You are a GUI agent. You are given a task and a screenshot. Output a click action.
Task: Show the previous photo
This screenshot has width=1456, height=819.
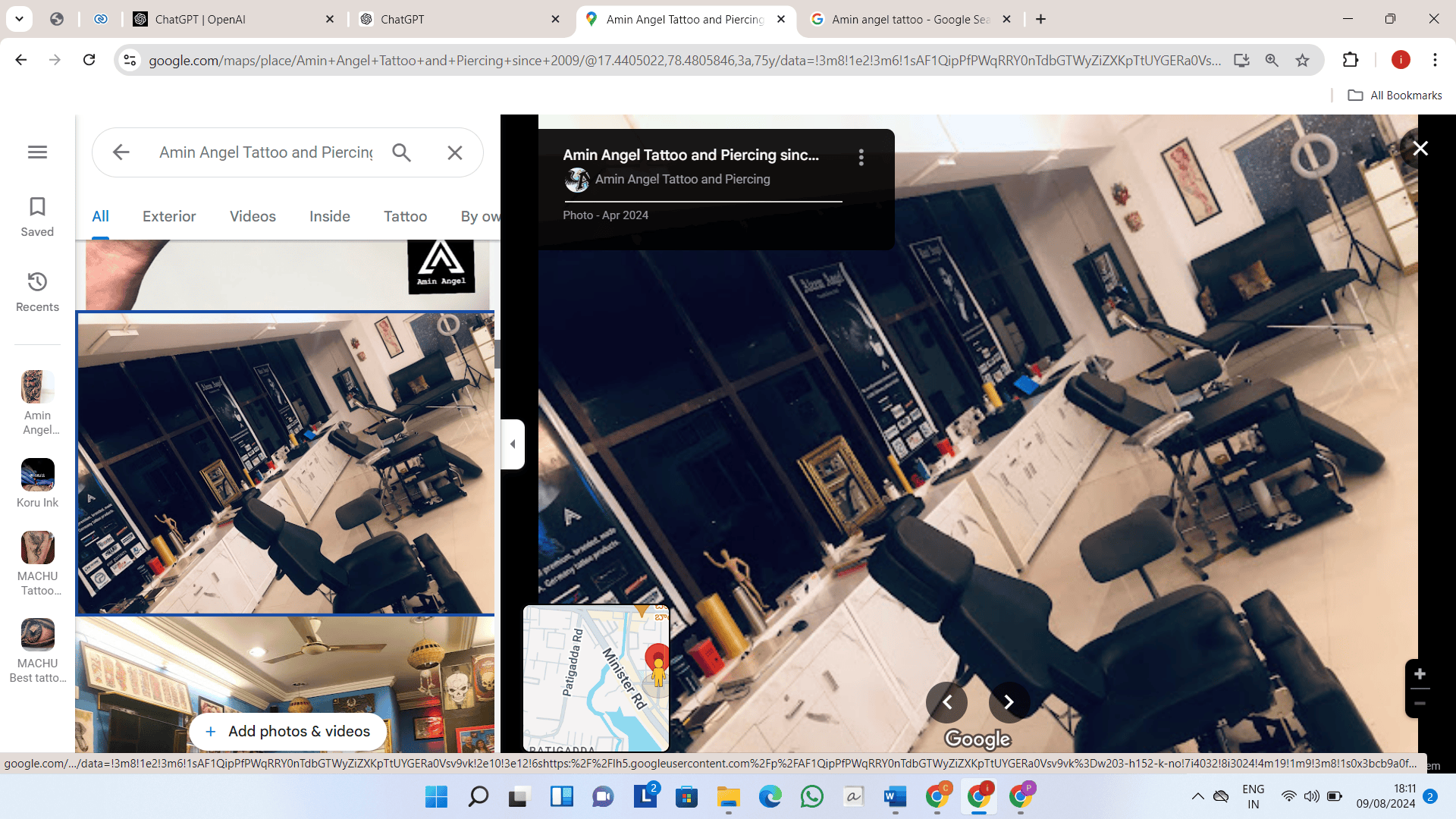[x=946, y=702]
